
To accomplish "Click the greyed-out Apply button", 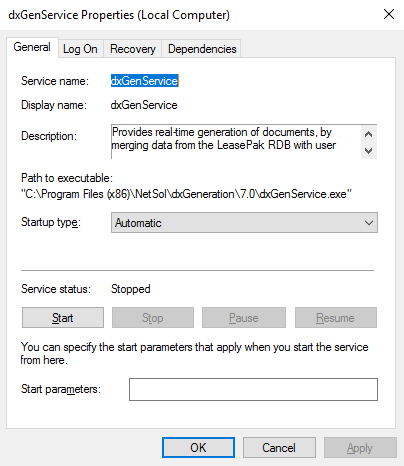I will tap(360, 447).
